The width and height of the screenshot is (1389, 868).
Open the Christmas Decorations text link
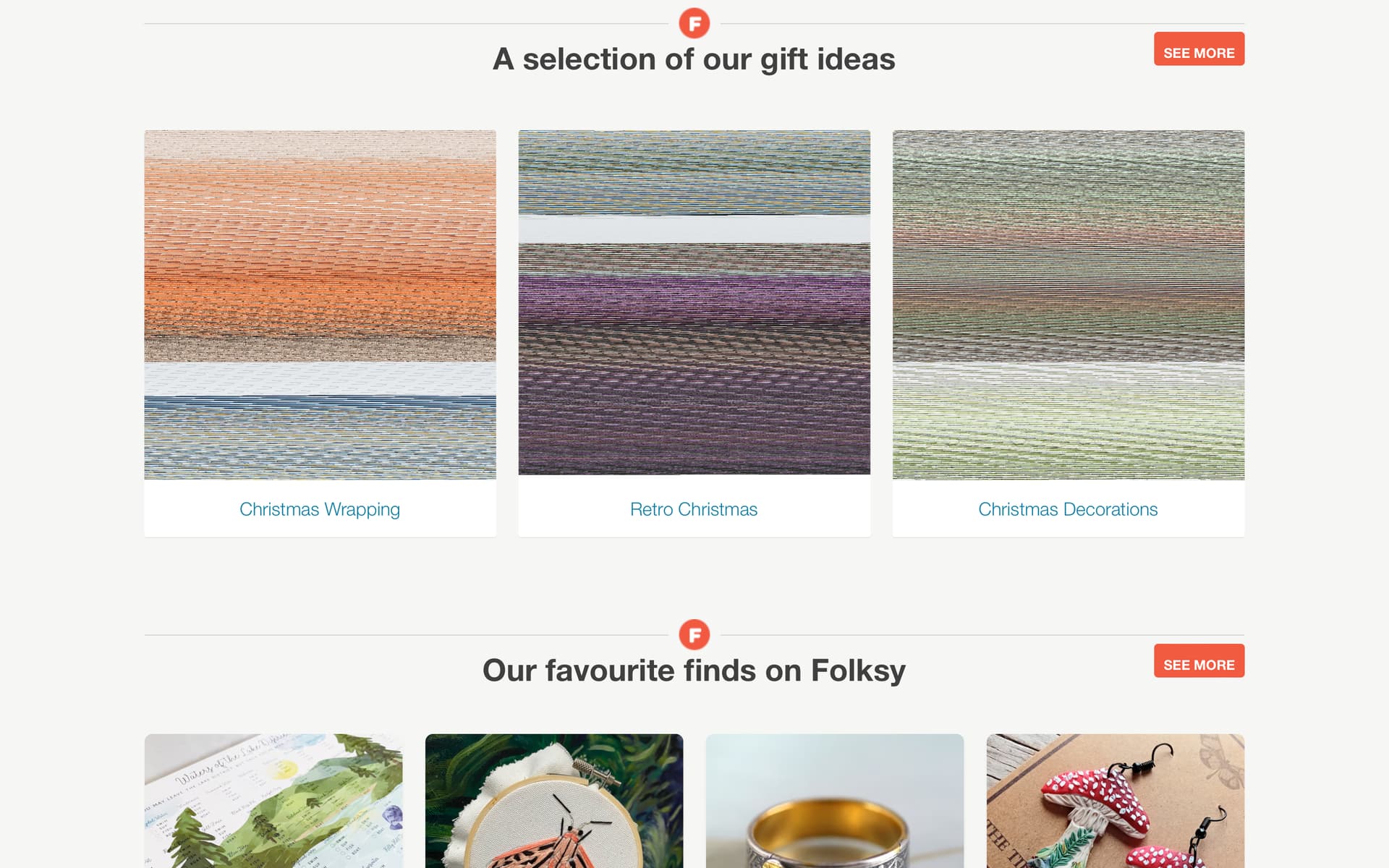(1068, 509)
